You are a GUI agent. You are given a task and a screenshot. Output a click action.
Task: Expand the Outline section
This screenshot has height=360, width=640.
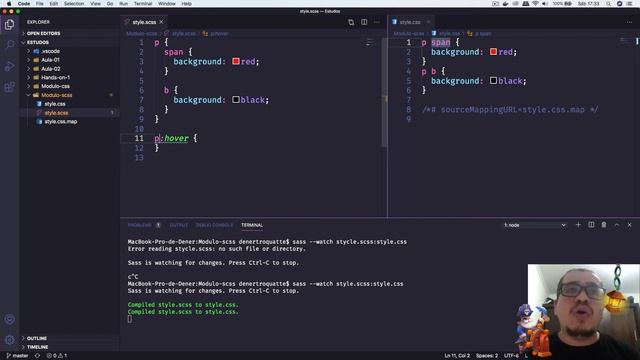69,338
